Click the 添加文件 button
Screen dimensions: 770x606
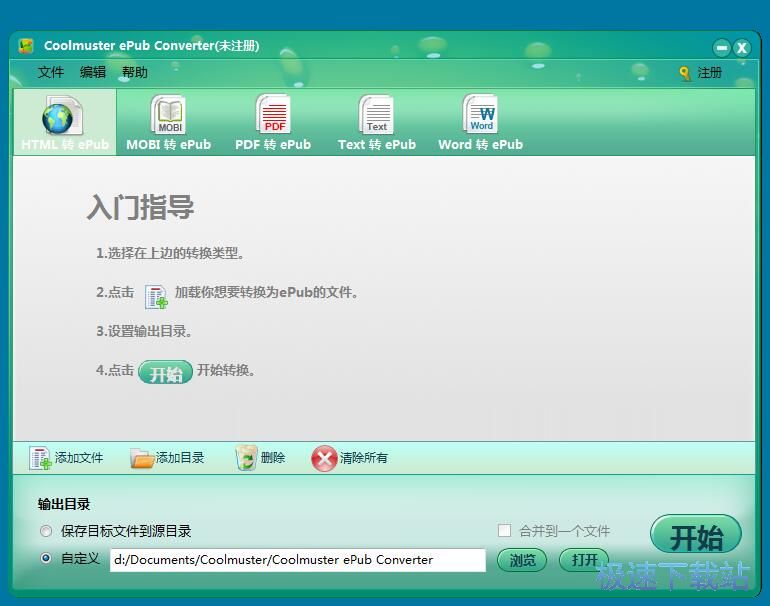coord(66,458)
